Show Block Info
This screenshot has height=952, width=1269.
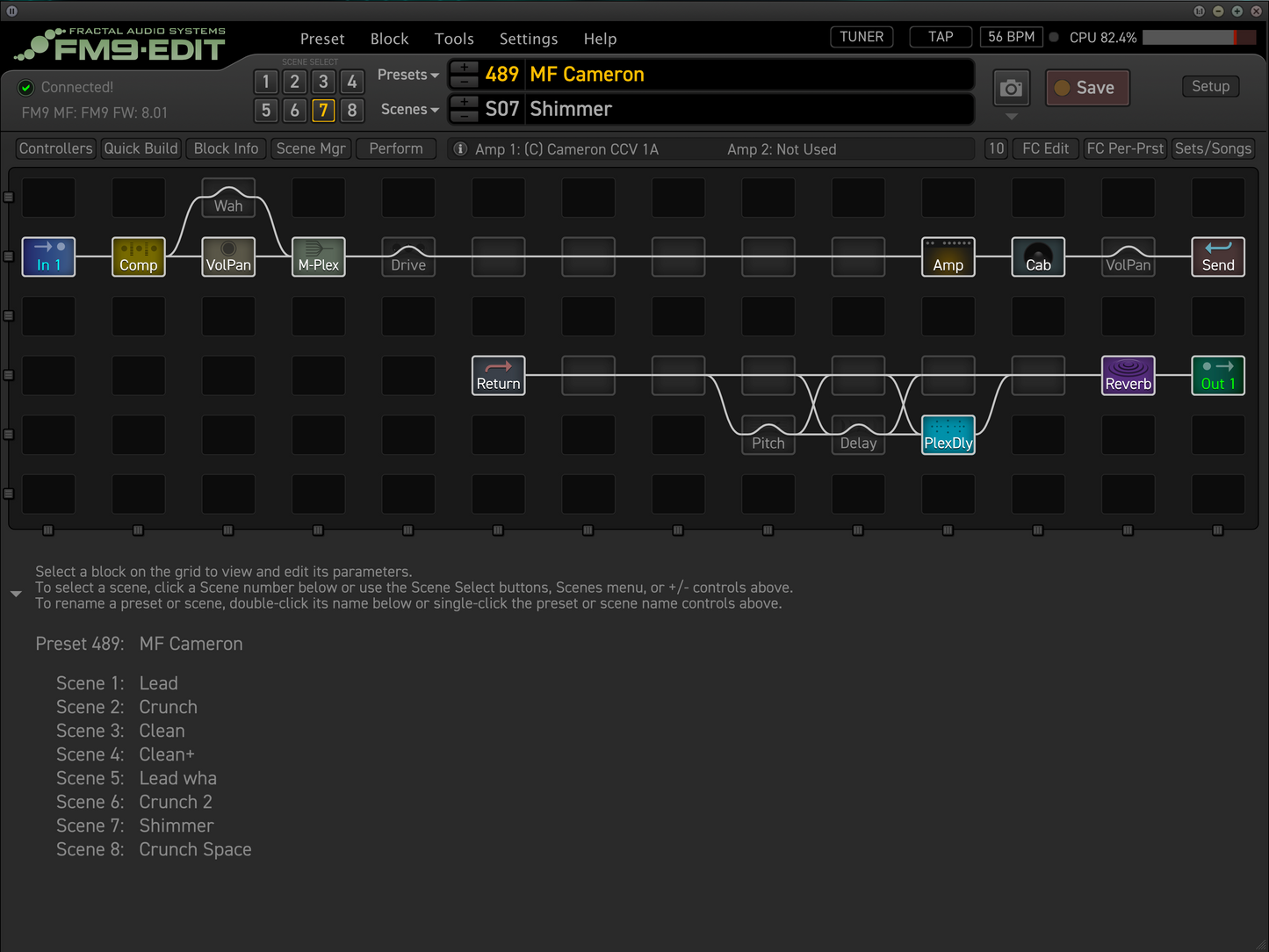pos(226,148)
